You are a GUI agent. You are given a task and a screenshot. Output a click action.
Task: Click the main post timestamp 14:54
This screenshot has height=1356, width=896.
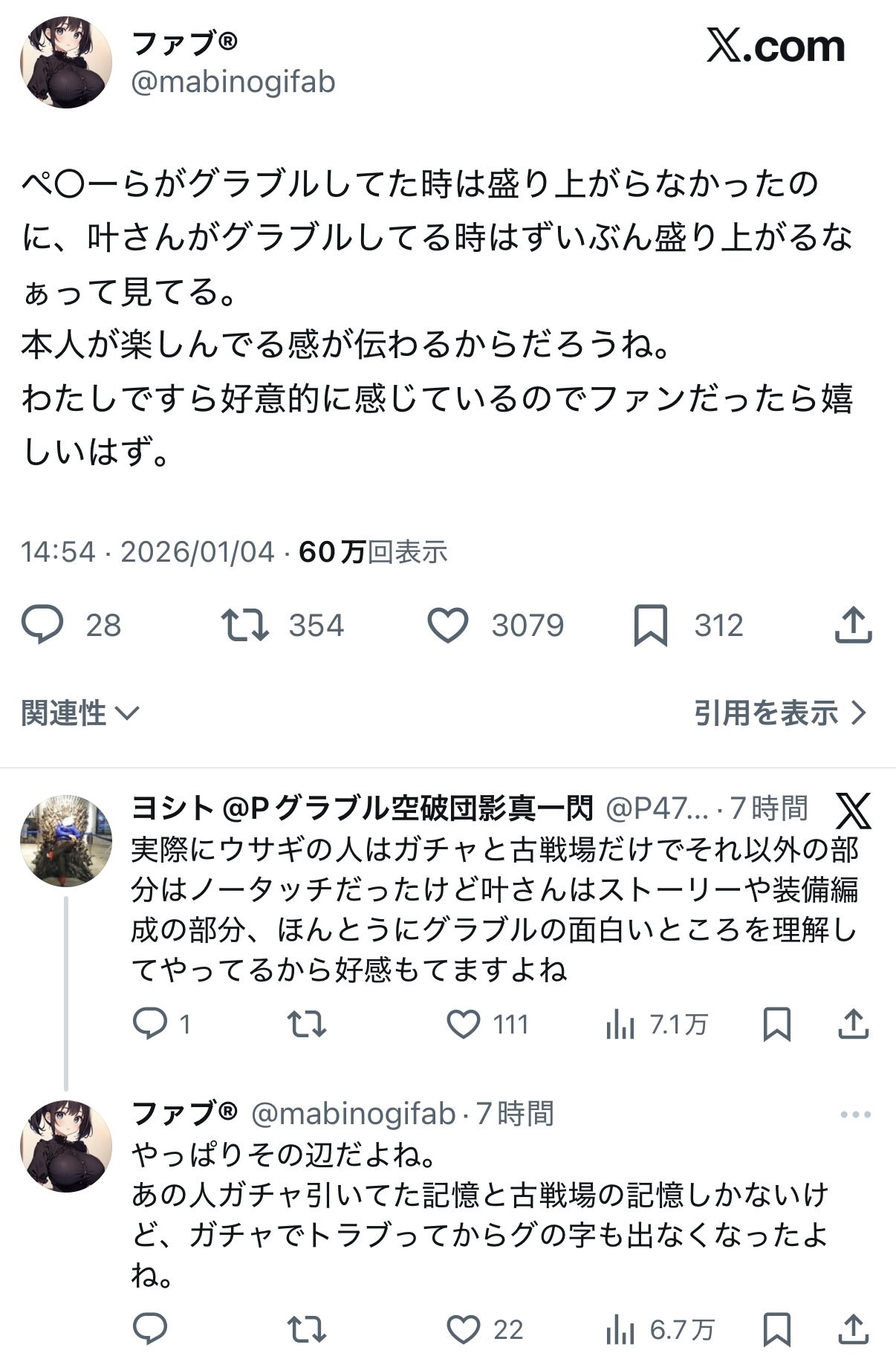click(58, 552)
